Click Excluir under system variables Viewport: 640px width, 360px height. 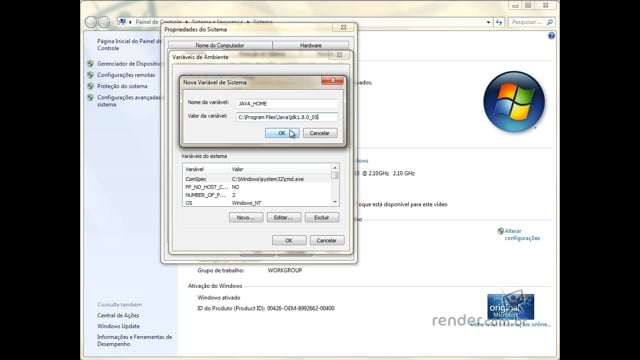pos(322,218)
